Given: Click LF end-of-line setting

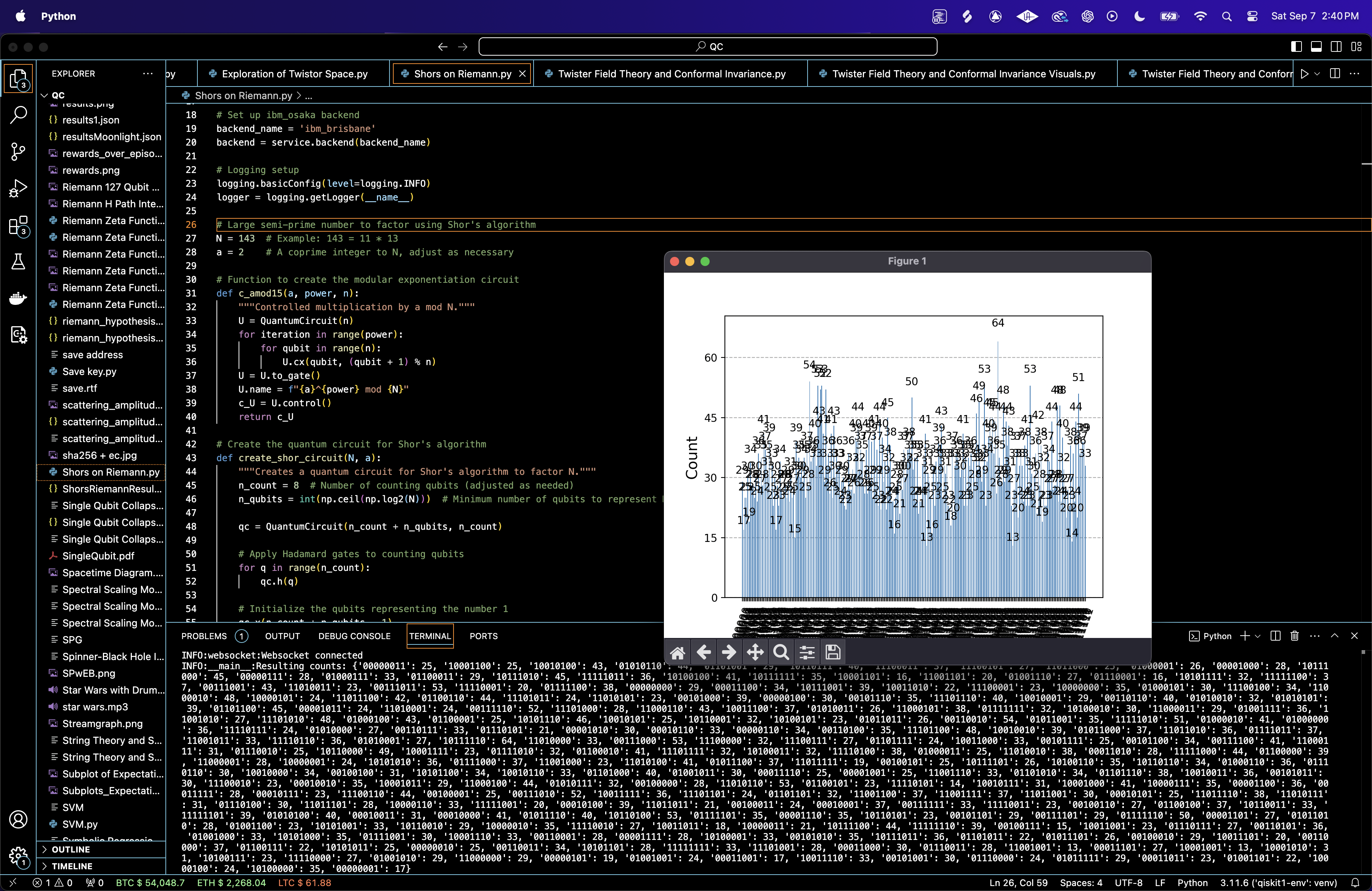Looking at the screenshot, I should pos(1160,883).
